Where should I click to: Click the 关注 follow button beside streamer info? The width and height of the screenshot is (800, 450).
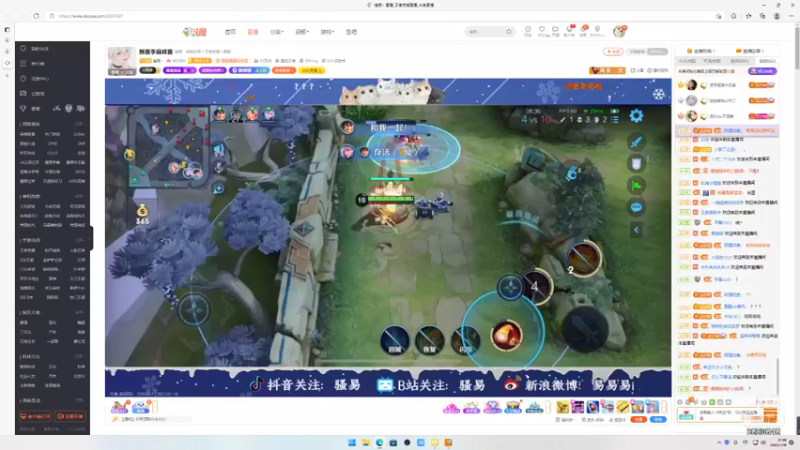pos(613,52)
